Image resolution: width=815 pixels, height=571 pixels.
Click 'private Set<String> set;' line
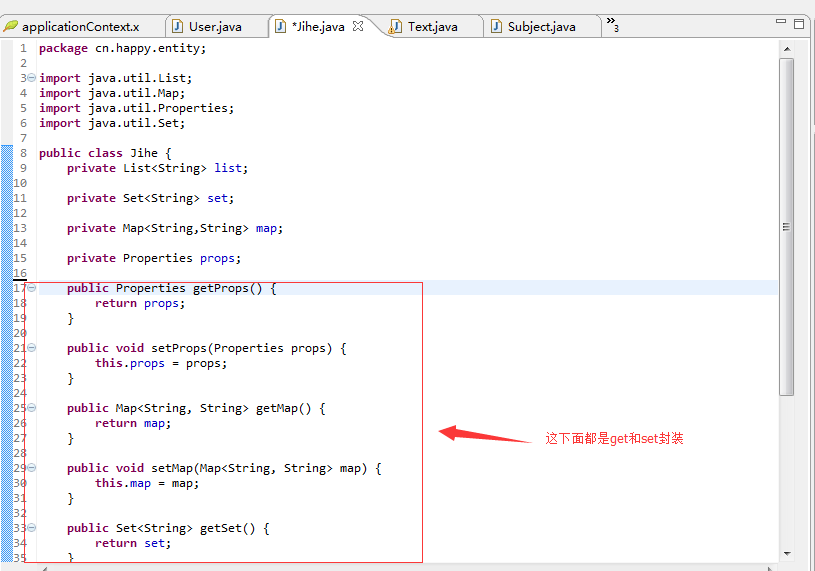point(150,198)
